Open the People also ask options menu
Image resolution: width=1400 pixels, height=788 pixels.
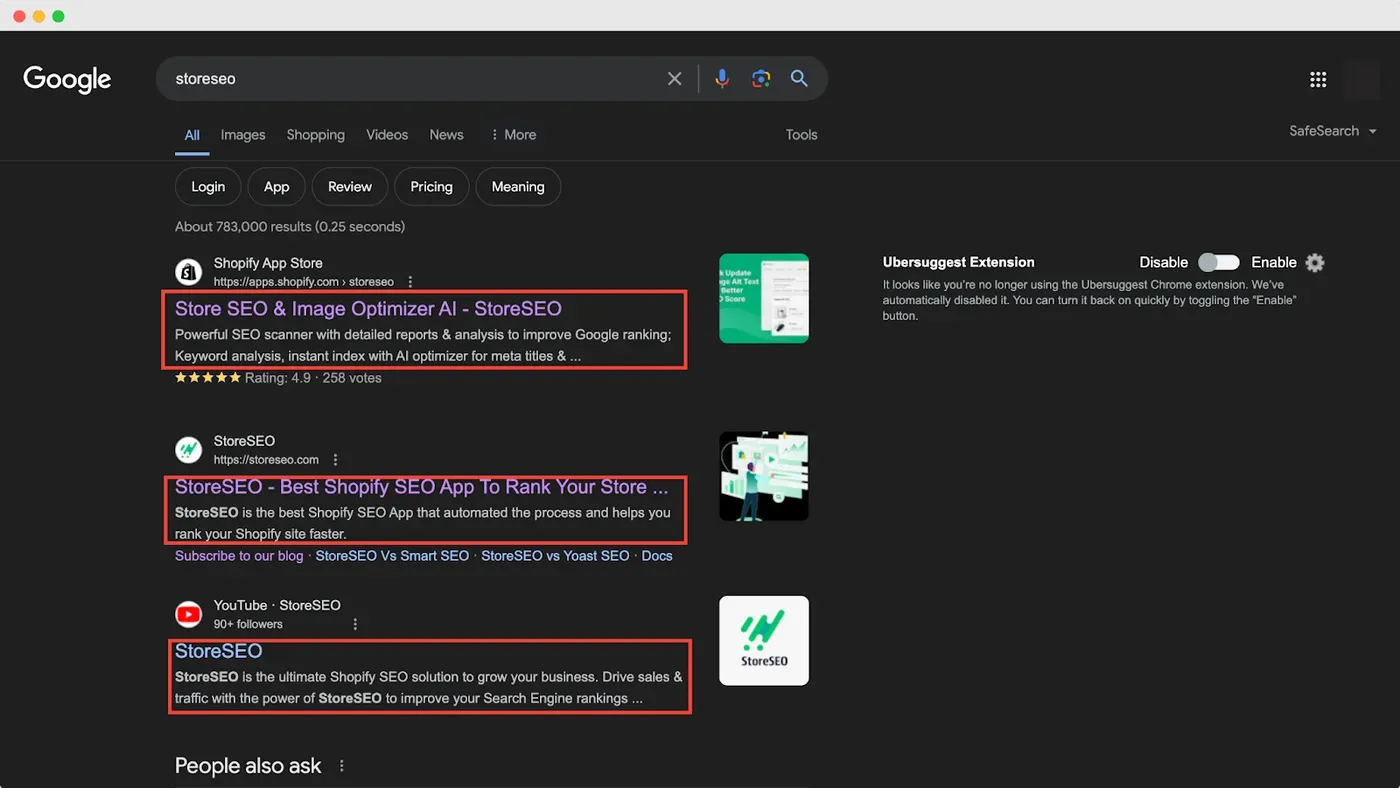342,766
